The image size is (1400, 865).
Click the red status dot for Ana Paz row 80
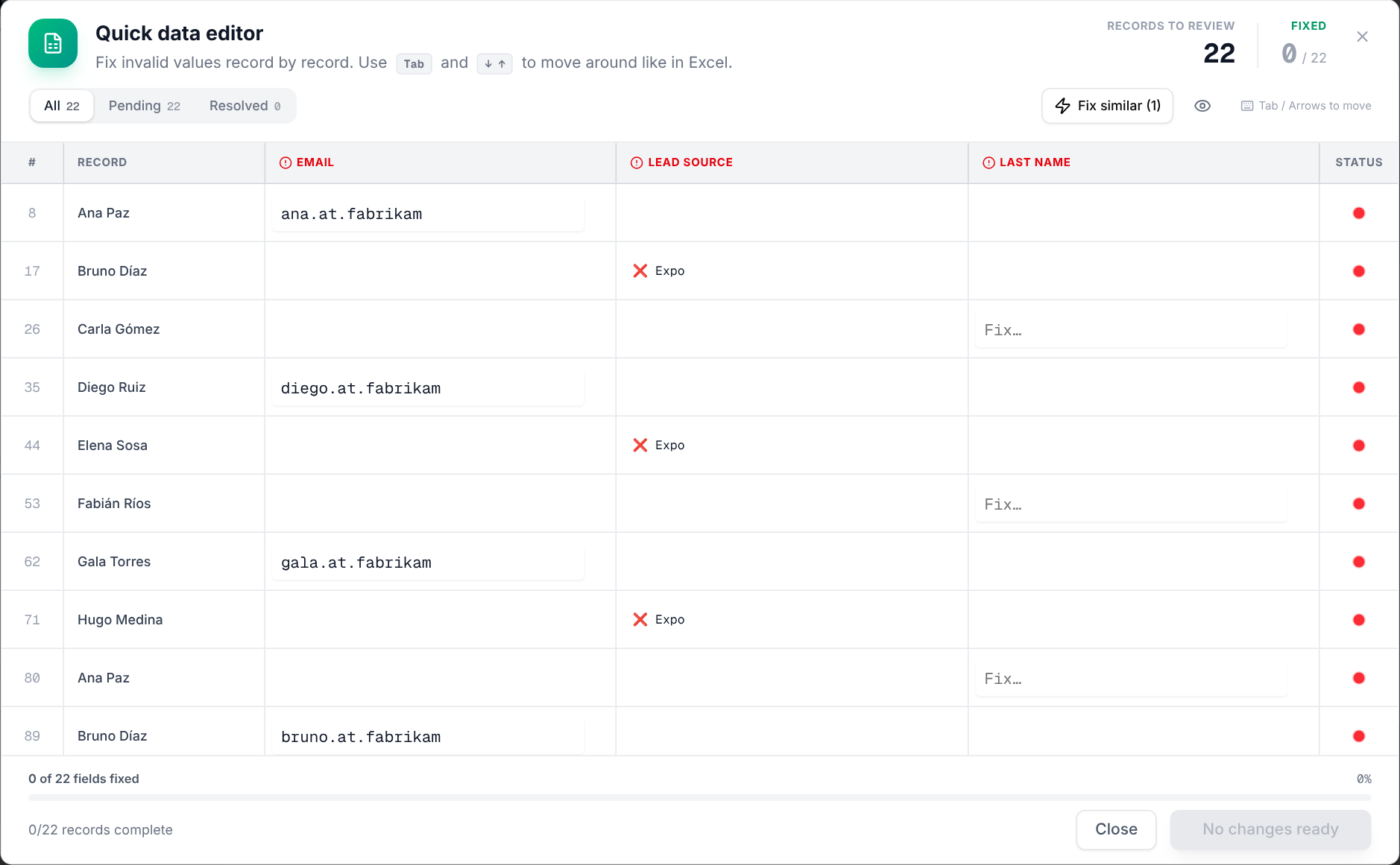1359,678
